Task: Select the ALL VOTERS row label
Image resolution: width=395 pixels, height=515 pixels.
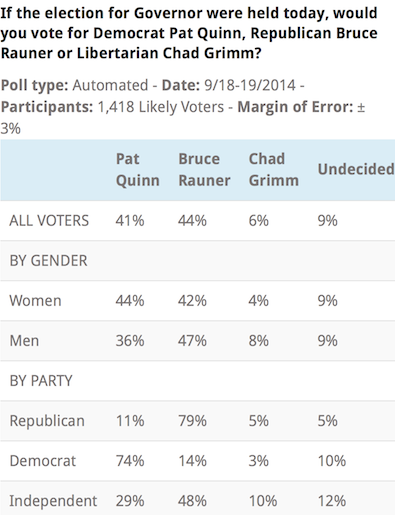Action: tap(49, 221)
